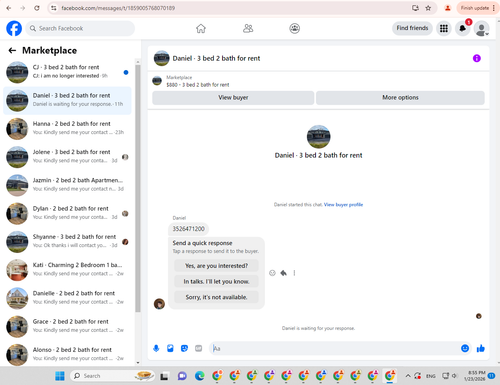500x385 pixels.
Task: Open Windows Start menu
Action: [x=60, y=376]
